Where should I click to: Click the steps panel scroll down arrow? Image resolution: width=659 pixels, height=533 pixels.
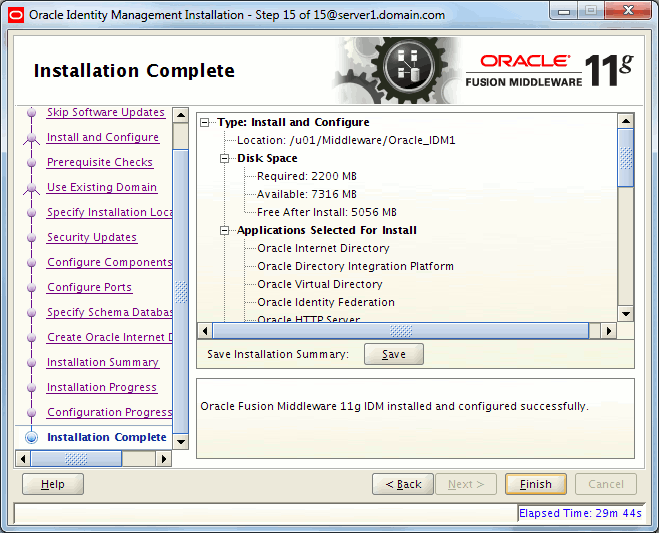181,442
